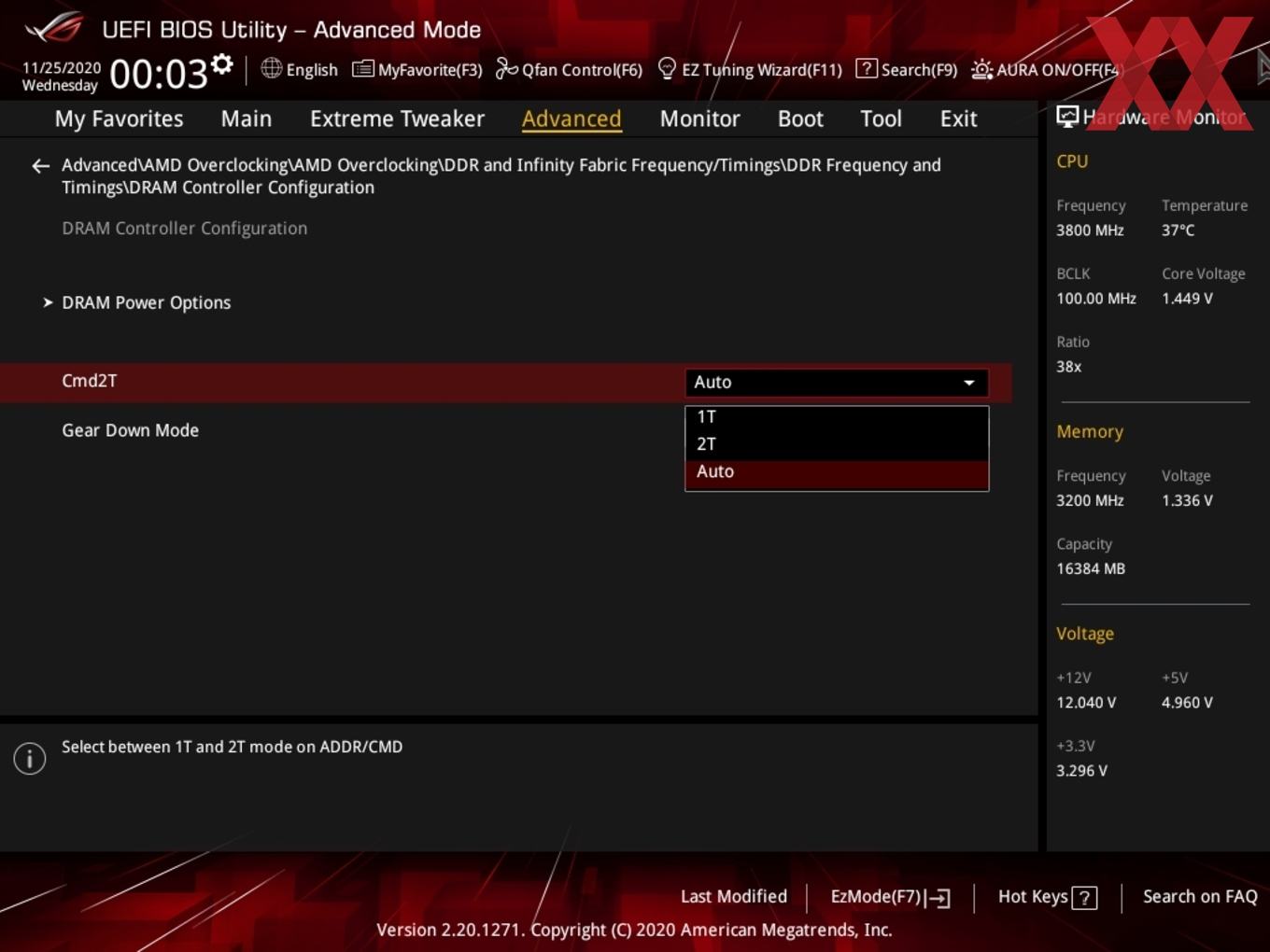Click the date 11/25/2020 Wednesday

[x=61, y=77]
